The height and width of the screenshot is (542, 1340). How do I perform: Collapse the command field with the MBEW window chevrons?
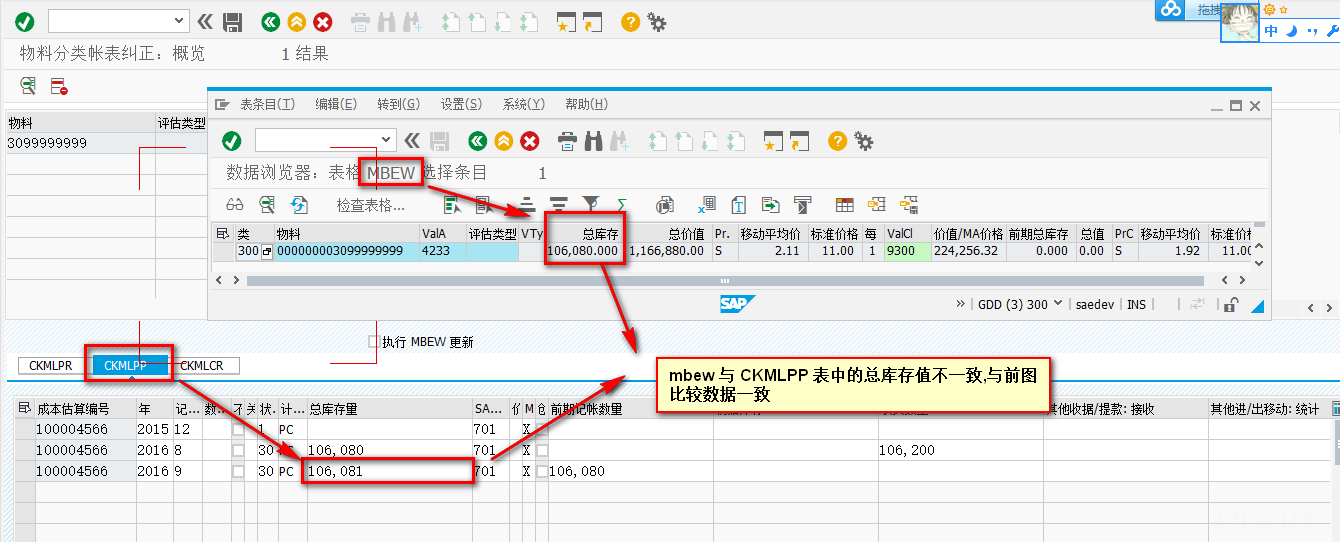coord(412,141)
